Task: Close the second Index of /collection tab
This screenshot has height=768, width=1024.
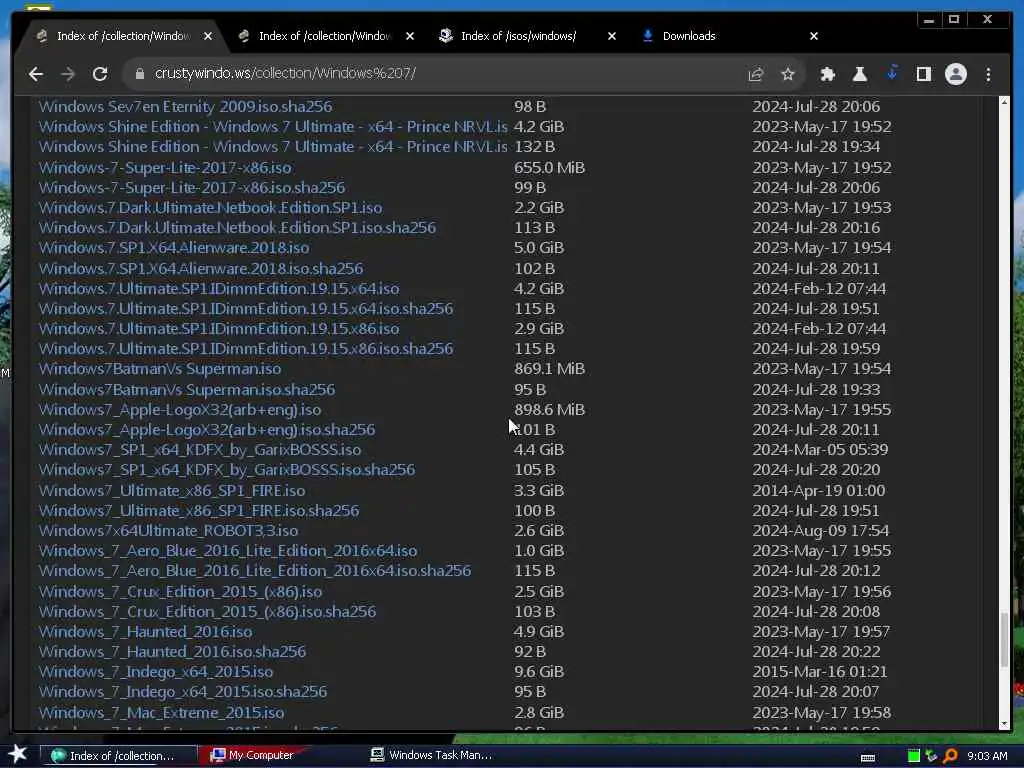Action: coord(409,36)
